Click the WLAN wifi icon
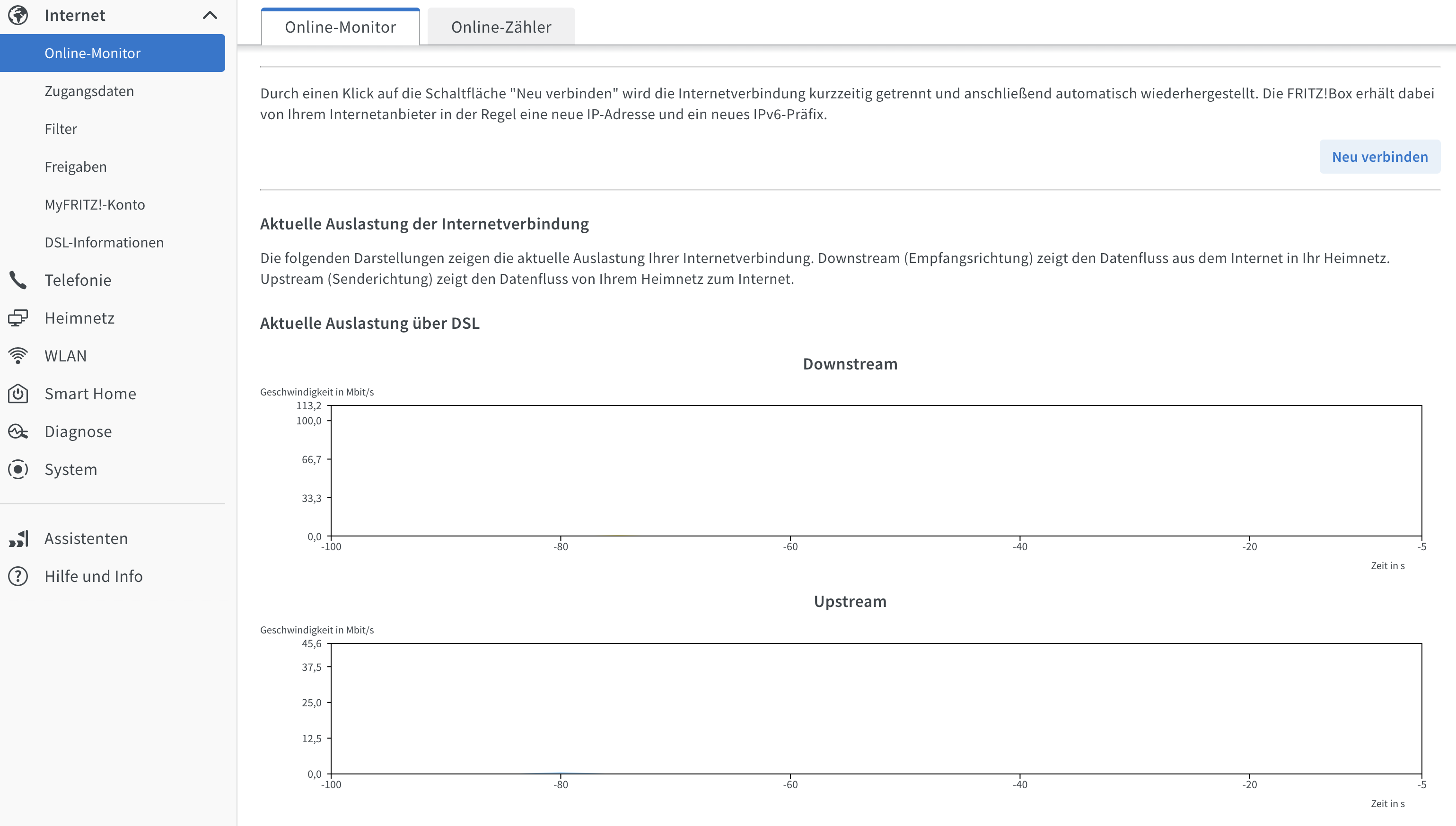 18,356
